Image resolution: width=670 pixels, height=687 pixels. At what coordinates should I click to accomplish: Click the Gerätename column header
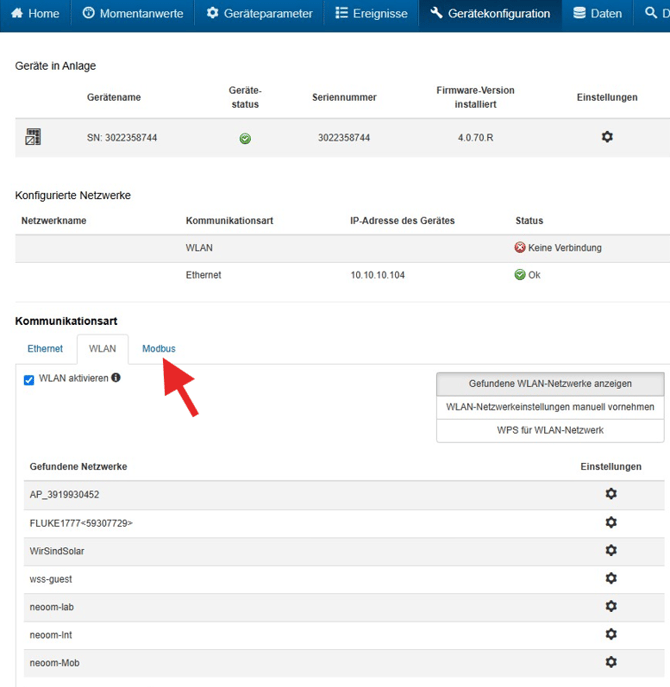pos(114,97)
